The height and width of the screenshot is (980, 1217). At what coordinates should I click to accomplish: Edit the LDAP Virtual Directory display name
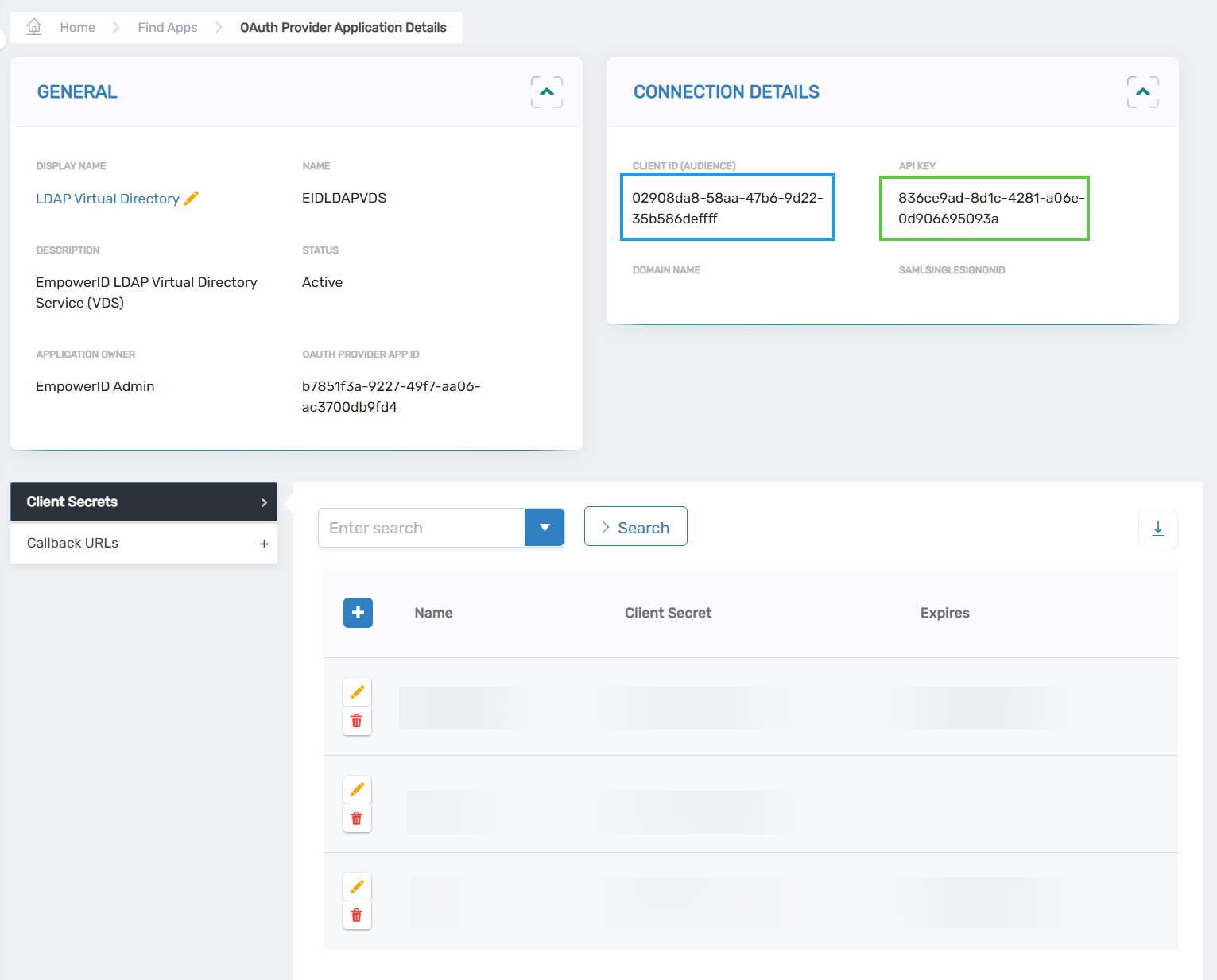[x=192, y=199]
